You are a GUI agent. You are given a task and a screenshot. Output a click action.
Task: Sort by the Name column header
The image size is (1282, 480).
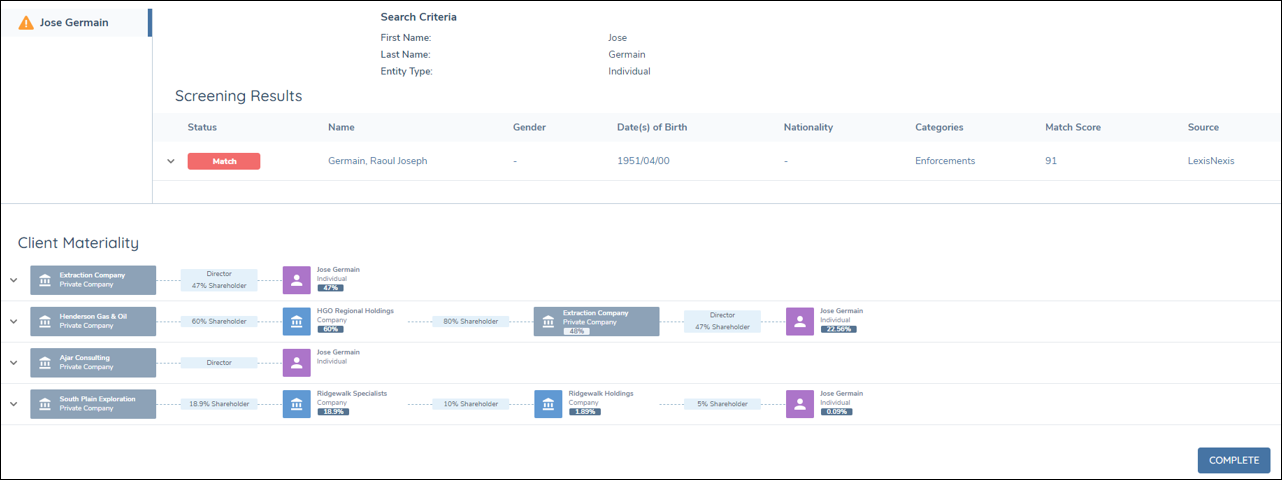341,127
